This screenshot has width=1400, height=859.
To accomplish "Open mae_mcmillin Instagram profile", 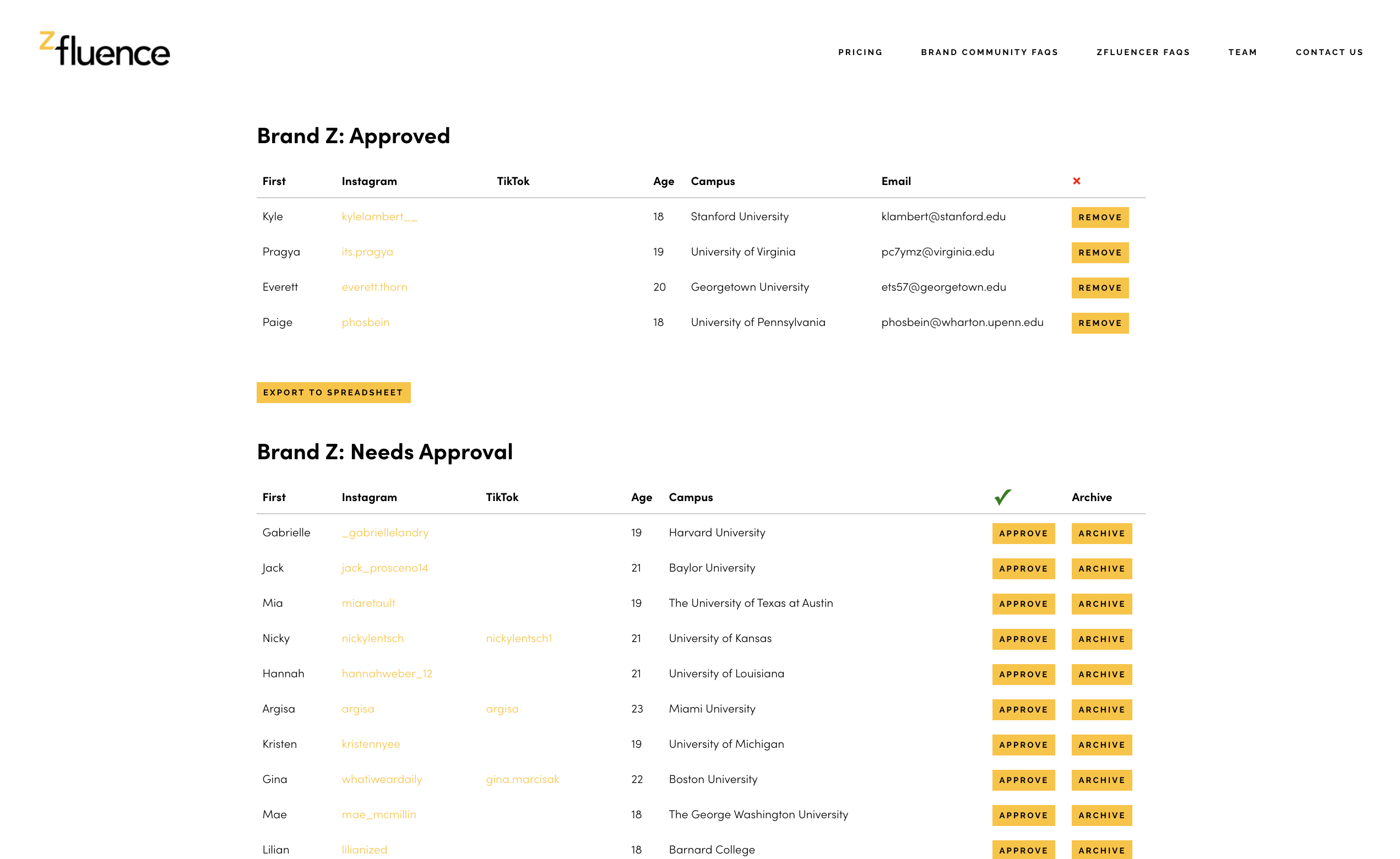I will click(x=378, y=814).
